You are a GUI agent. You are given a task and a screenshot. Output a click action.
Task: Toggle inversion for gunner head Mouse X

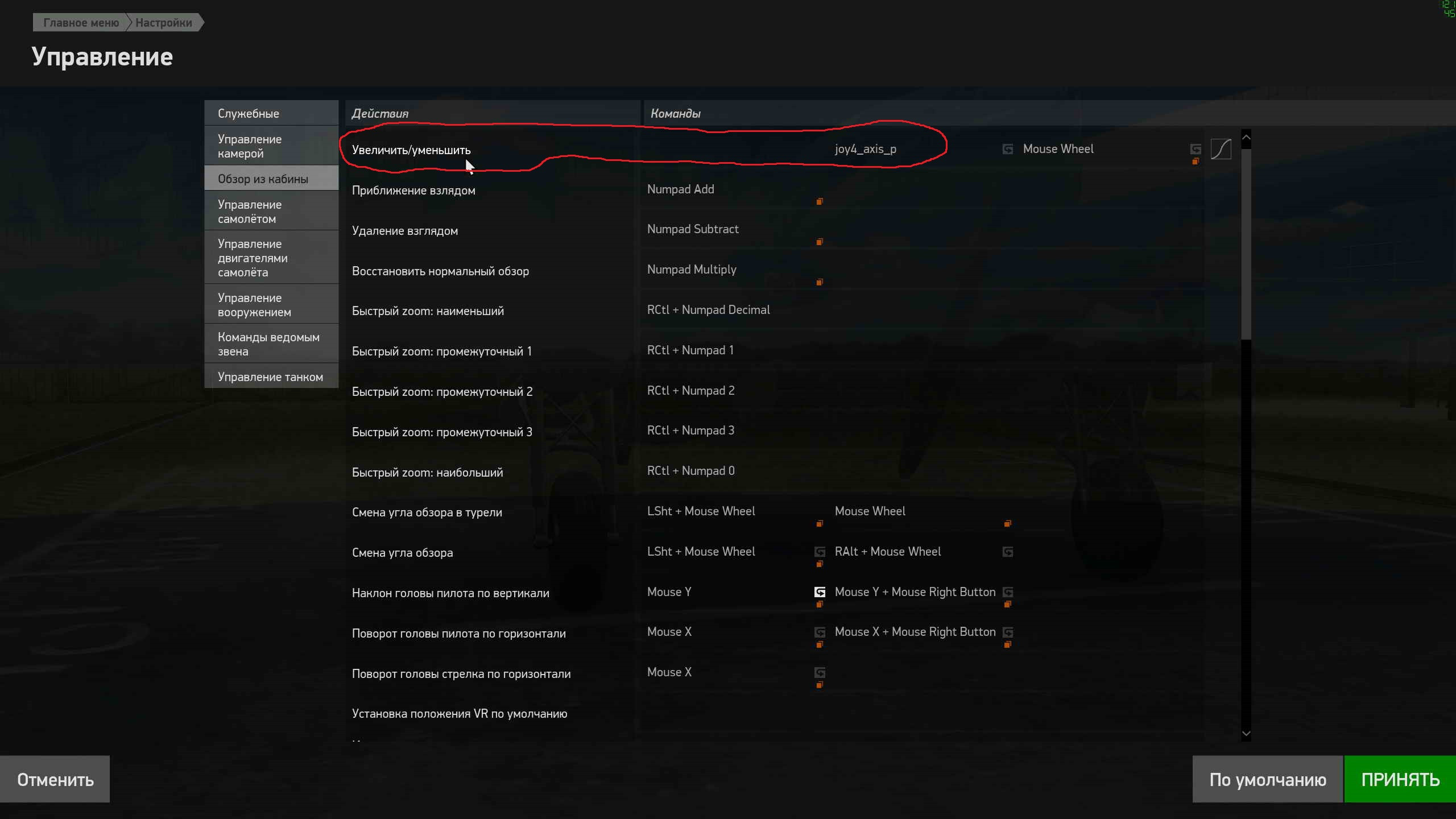[x=820, y=672]
